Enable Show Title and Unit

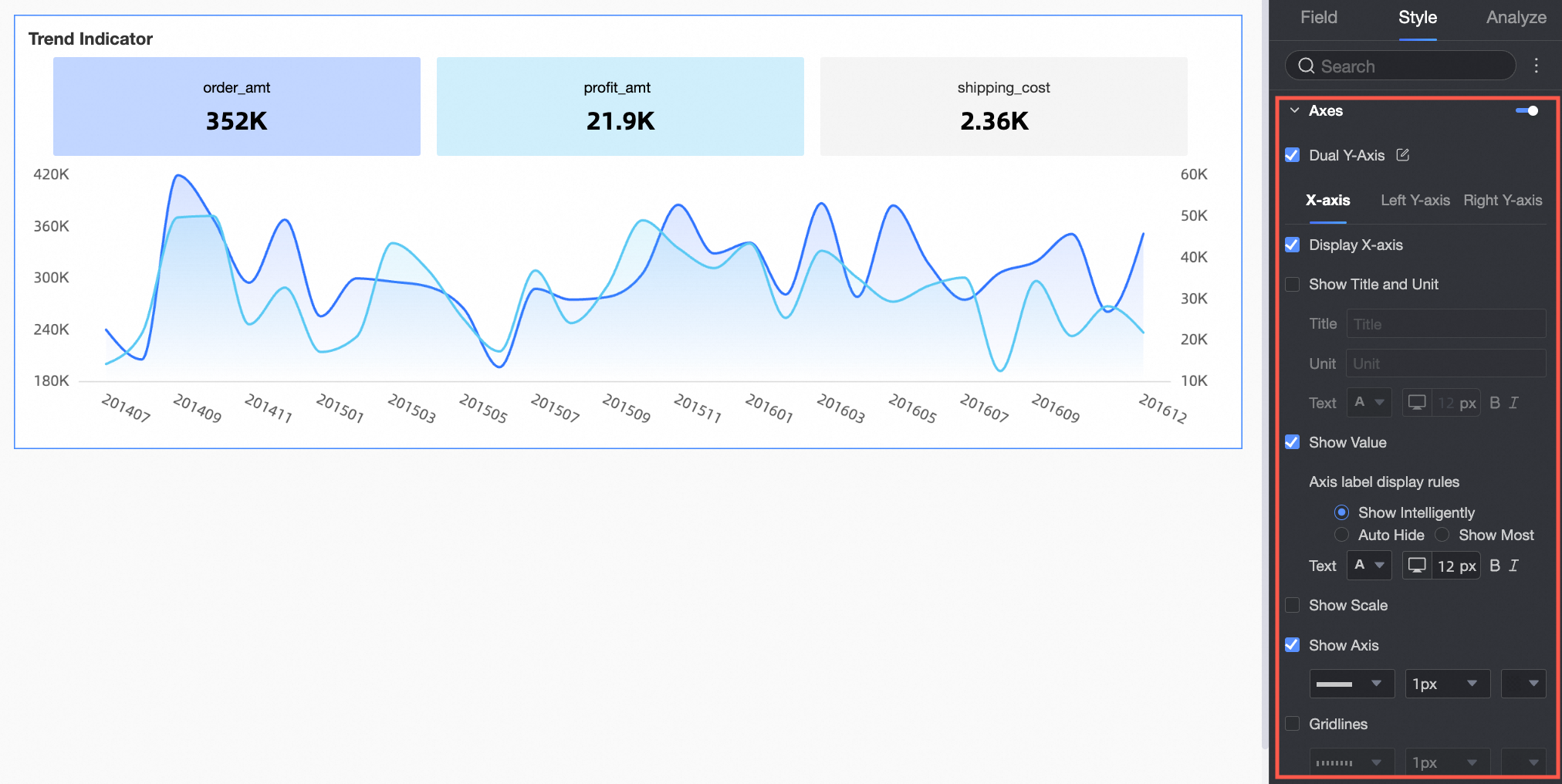point(1292,284)
